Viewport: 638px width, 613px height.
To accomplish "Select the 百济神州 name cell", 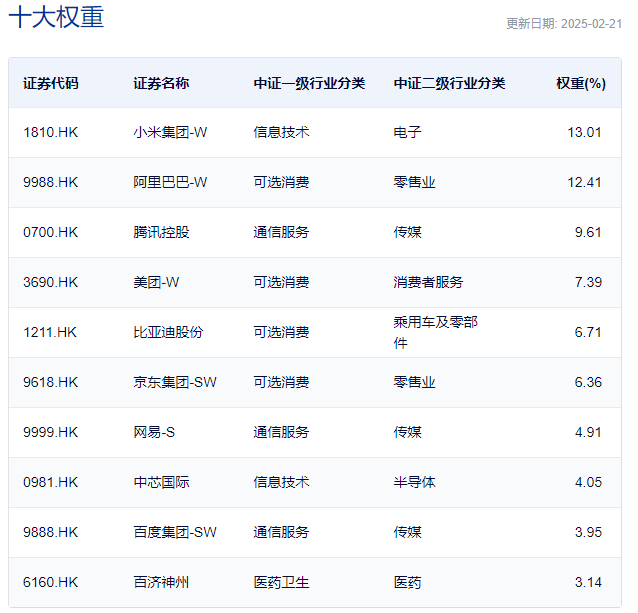I will coord(162,582).
